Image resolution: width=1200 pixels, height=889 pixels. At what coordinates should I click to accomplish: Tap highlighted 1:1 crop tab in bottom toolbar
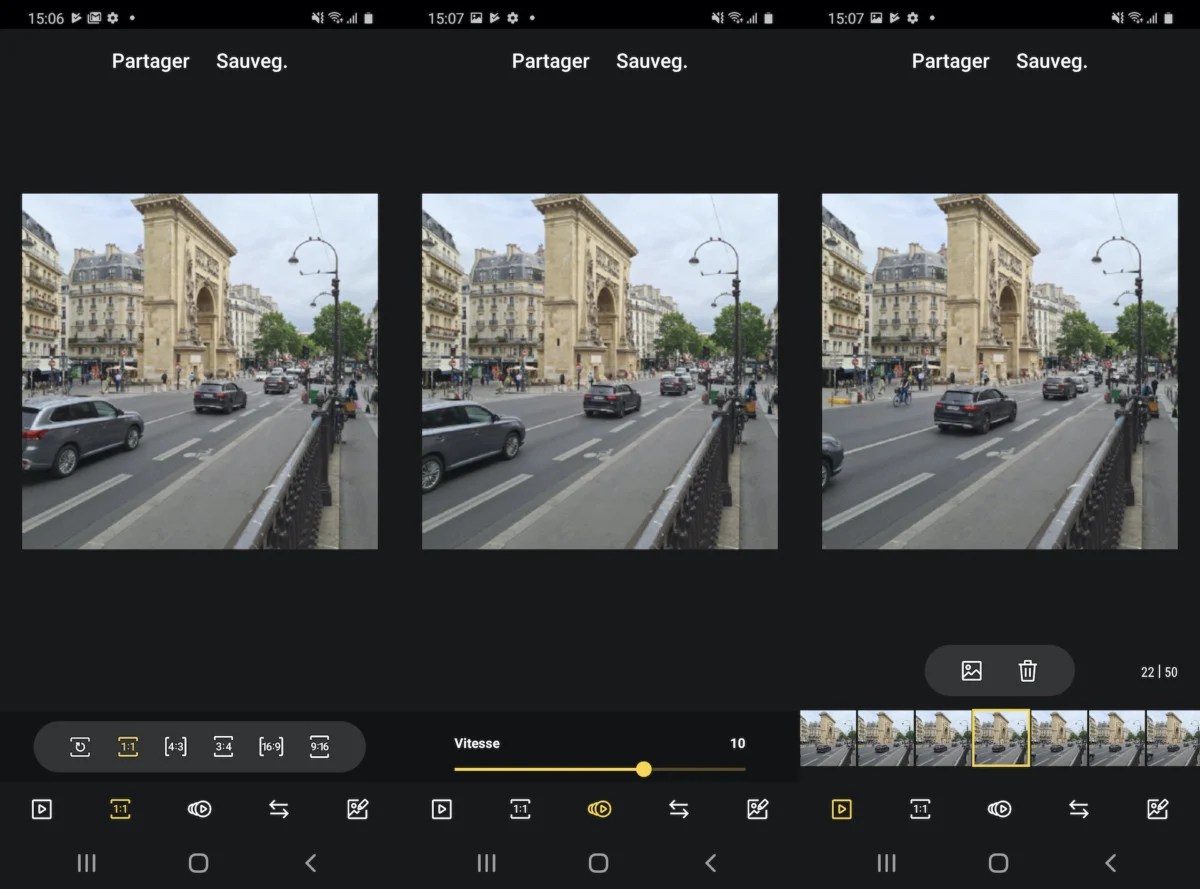click(x=120, y=810)
